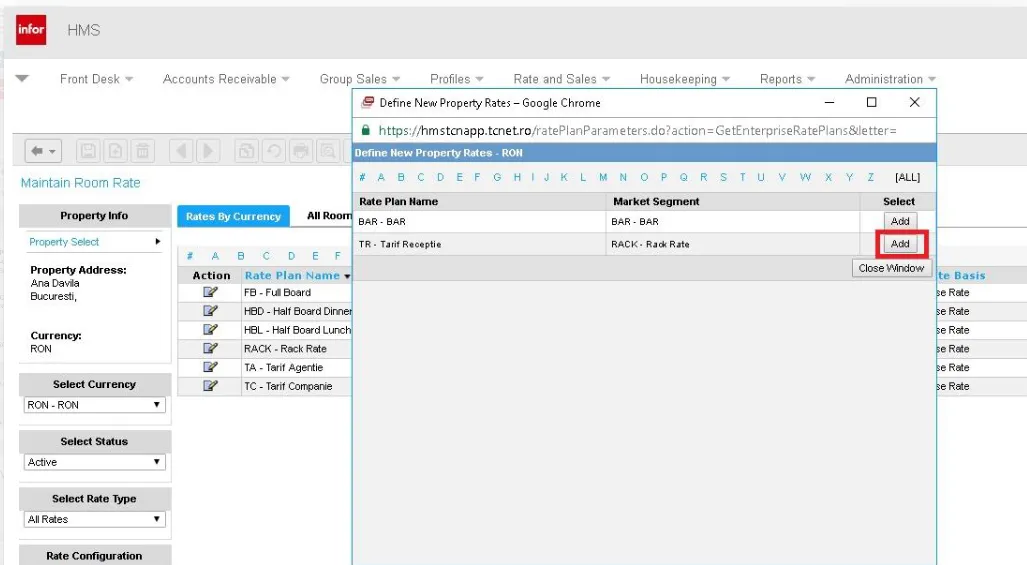Show [ALL] rate plans in popup
The height and width of the screenshot is (565, 1027).
[907, 177]
